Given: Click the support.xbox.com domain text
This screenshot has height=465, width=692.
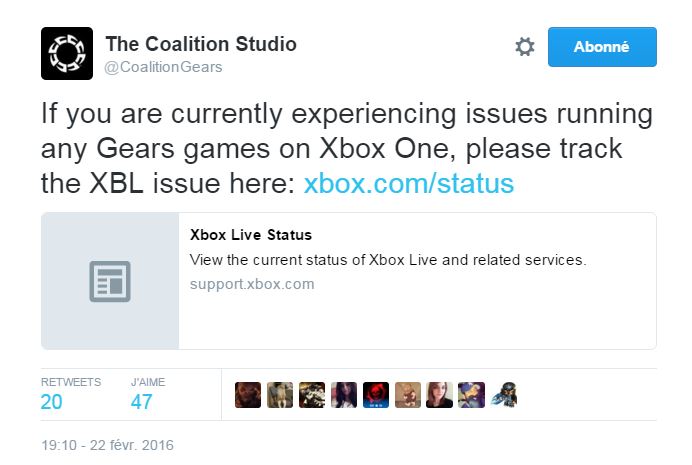Looking at the screenshot, I should [252, 284].
